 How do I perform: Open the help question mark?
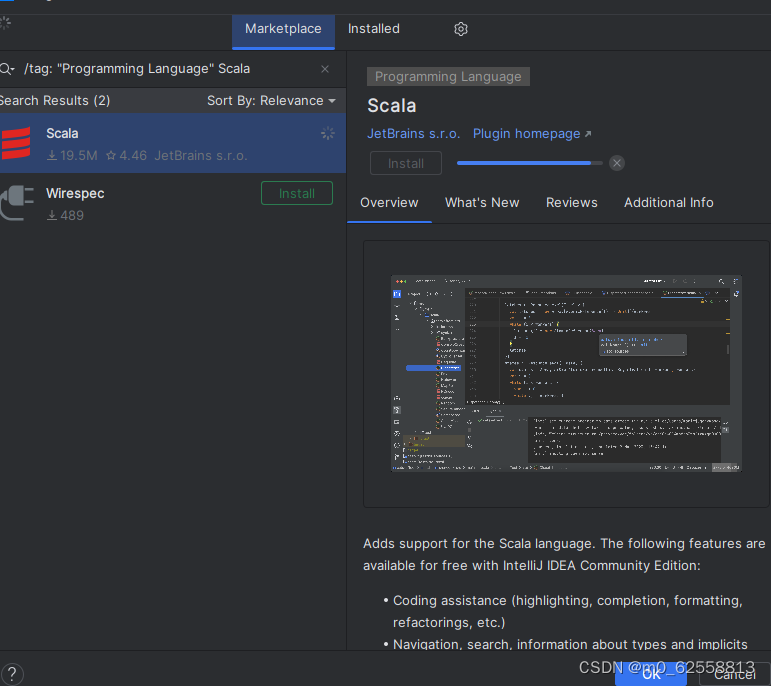click(12, 674)
